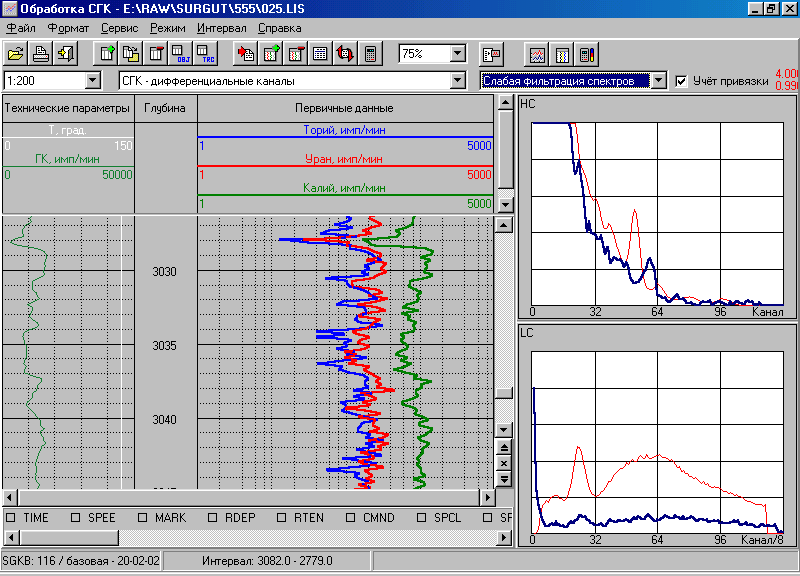Image resolution: width=800 pixels, height=576 pixels.
Task: Click the calculator icon in toolbar
Action: (x=371, y=53)
